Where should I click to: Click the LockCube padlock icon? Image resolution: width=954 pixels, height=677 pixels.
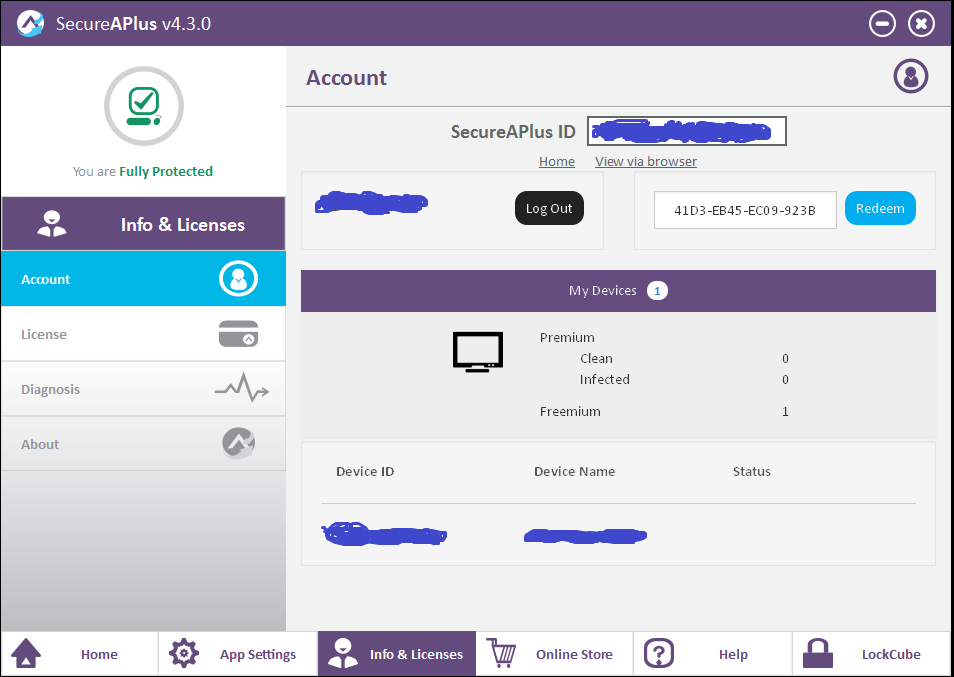(818, 653)
